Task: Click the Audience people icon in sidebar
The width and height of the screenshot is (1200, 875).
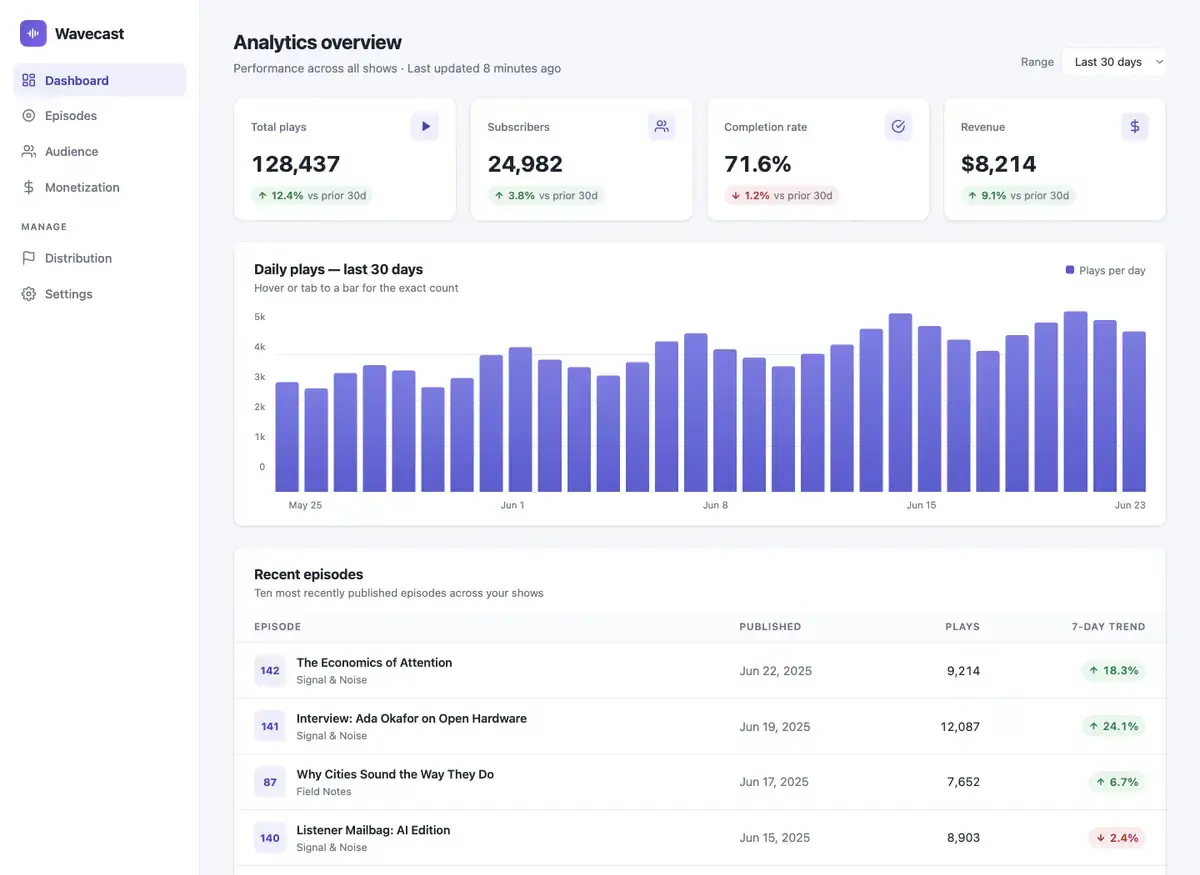Action: click(x=29, y=152)
